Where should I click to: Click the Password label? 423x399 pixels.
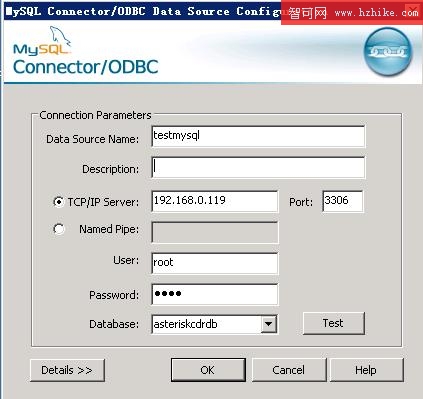coord(114,295)
